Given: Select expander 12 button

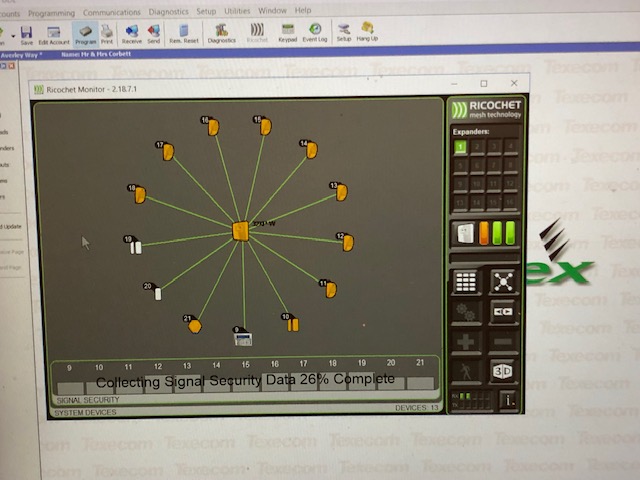Looking at the screenshot, I should pyautogui.click(x=510, y=184).
